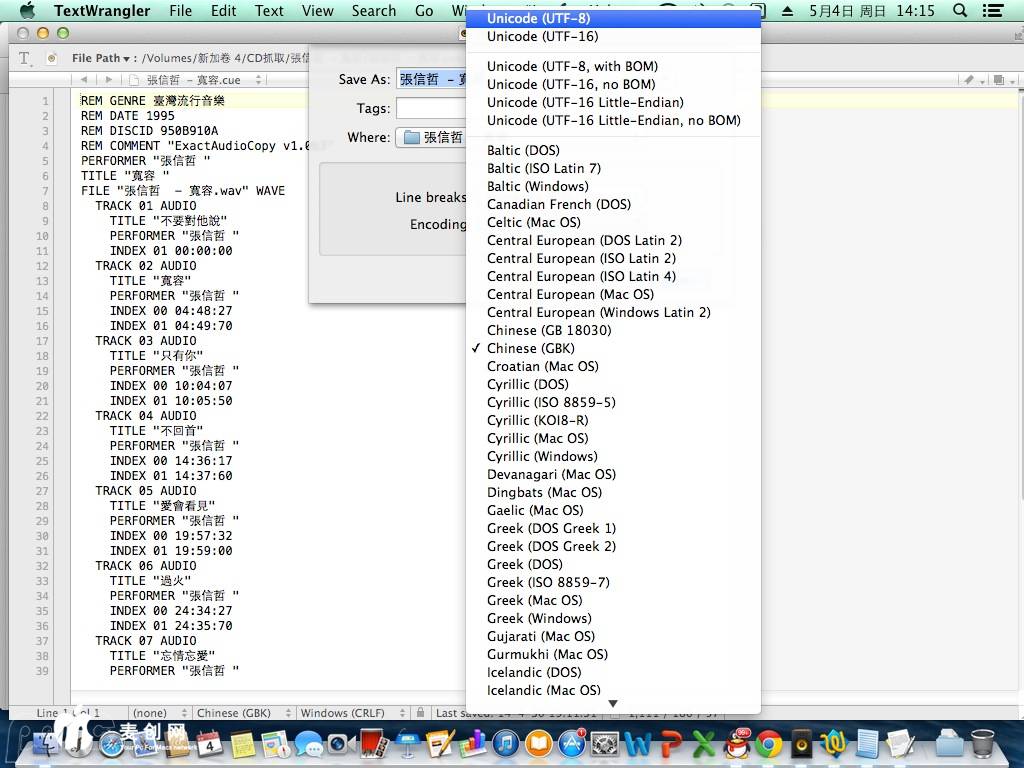Click the eject icon in menu bar
1024x768 pixels.
[787, 11]
